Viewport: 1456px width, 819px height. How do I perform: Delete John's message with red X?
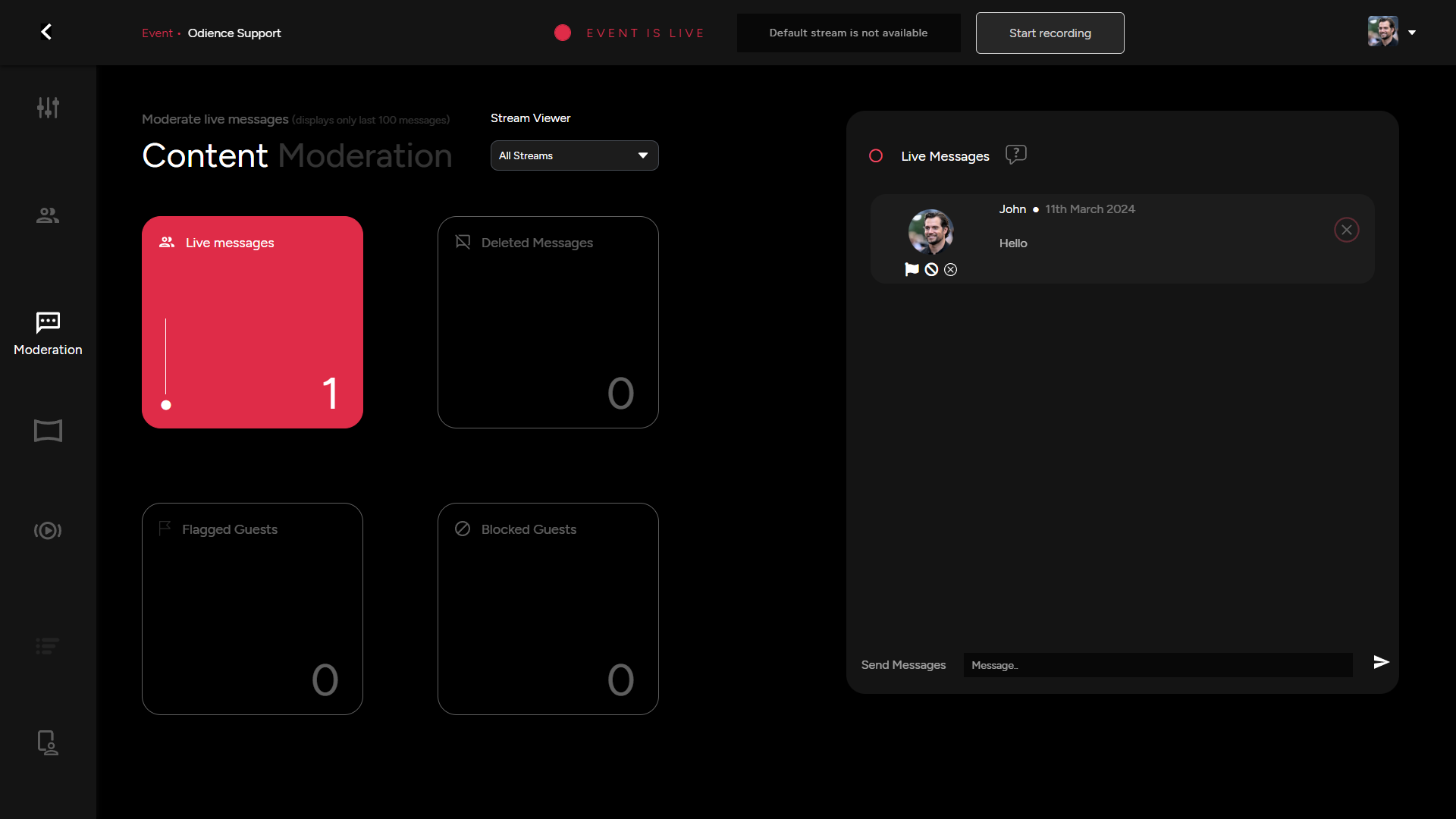[x=1346, y=230]
